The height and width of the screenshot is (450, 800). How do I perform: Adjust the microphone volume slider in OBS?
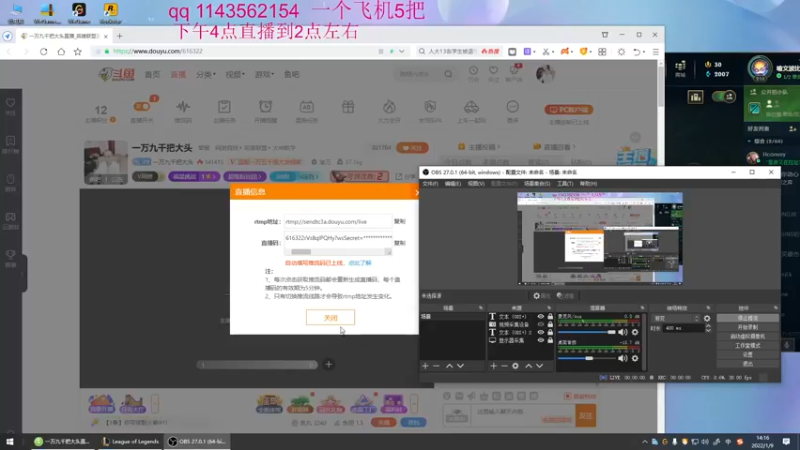pos(587,332)
